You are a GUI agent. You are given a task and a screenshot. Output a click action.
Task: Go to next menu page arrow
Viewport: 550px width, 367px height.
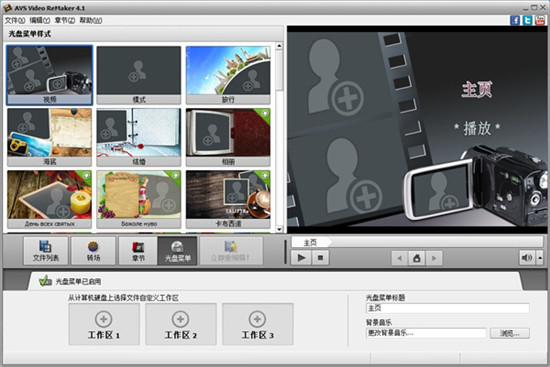(x=434, y=259)
